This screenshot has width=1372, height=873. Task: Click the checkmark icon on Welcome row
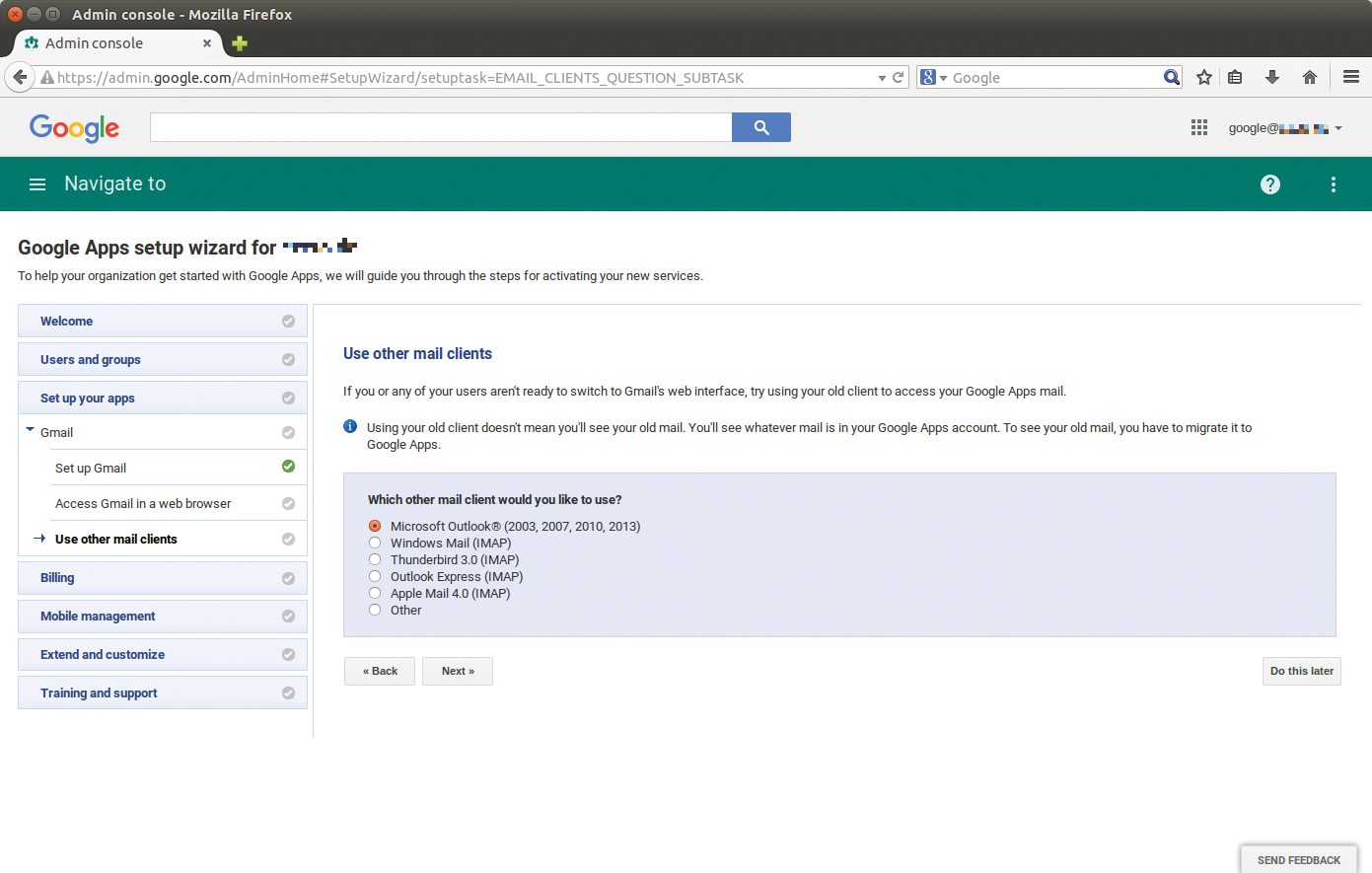tap(288, 321)
